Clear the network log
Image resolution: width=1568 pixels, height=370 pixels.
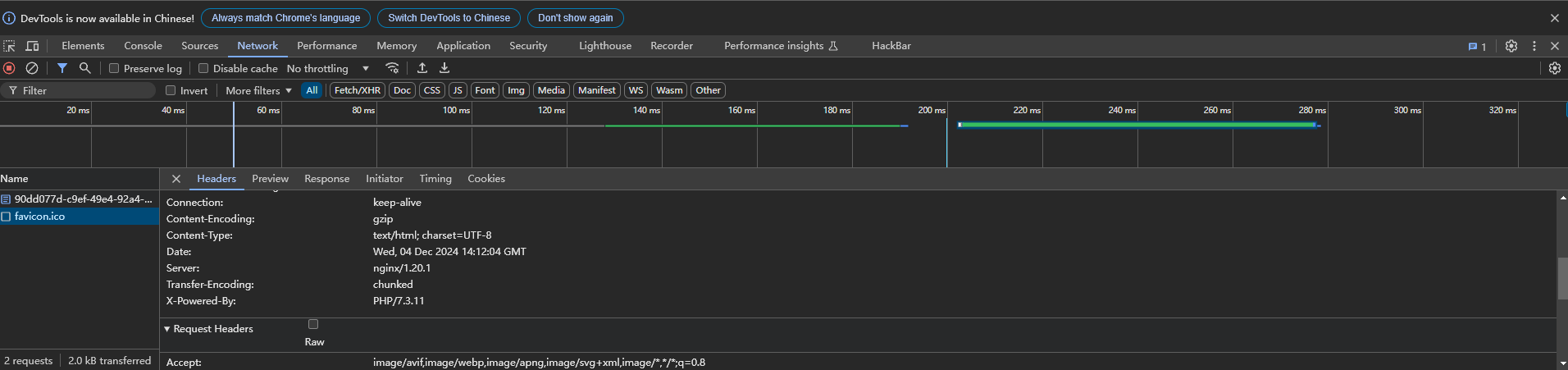[32, 68]
